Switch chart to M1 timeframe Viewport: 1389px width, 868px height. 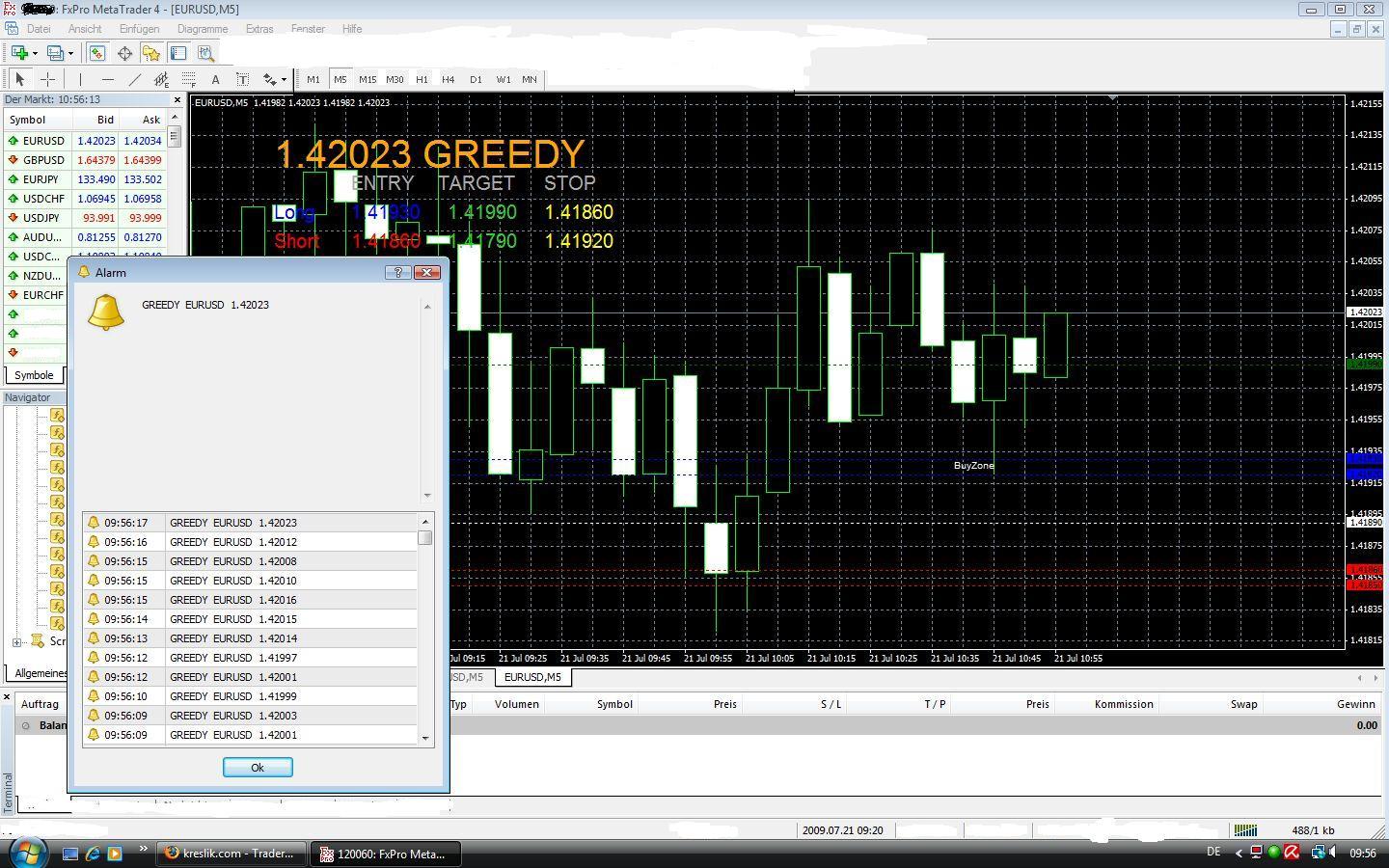click(x=313, y=79)
